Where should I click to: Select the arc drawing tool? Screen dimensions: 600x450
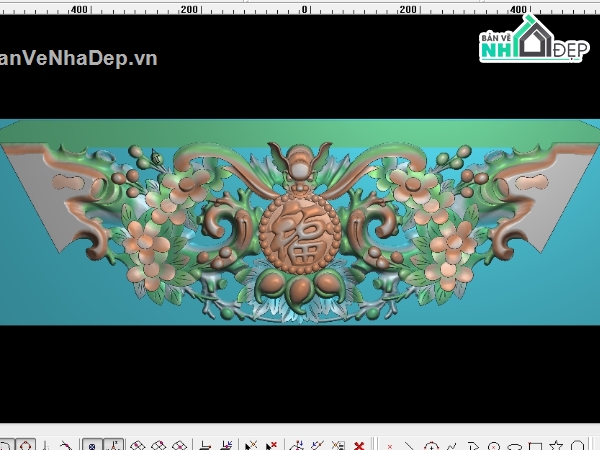pos(472,445)
